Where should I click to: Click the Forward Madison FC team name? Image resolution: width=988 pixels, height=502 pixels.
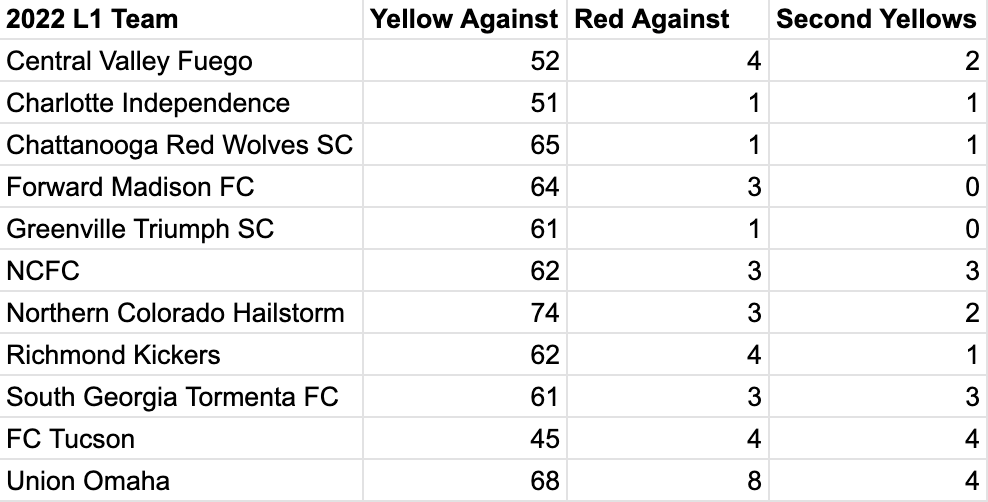coord(130,187)
